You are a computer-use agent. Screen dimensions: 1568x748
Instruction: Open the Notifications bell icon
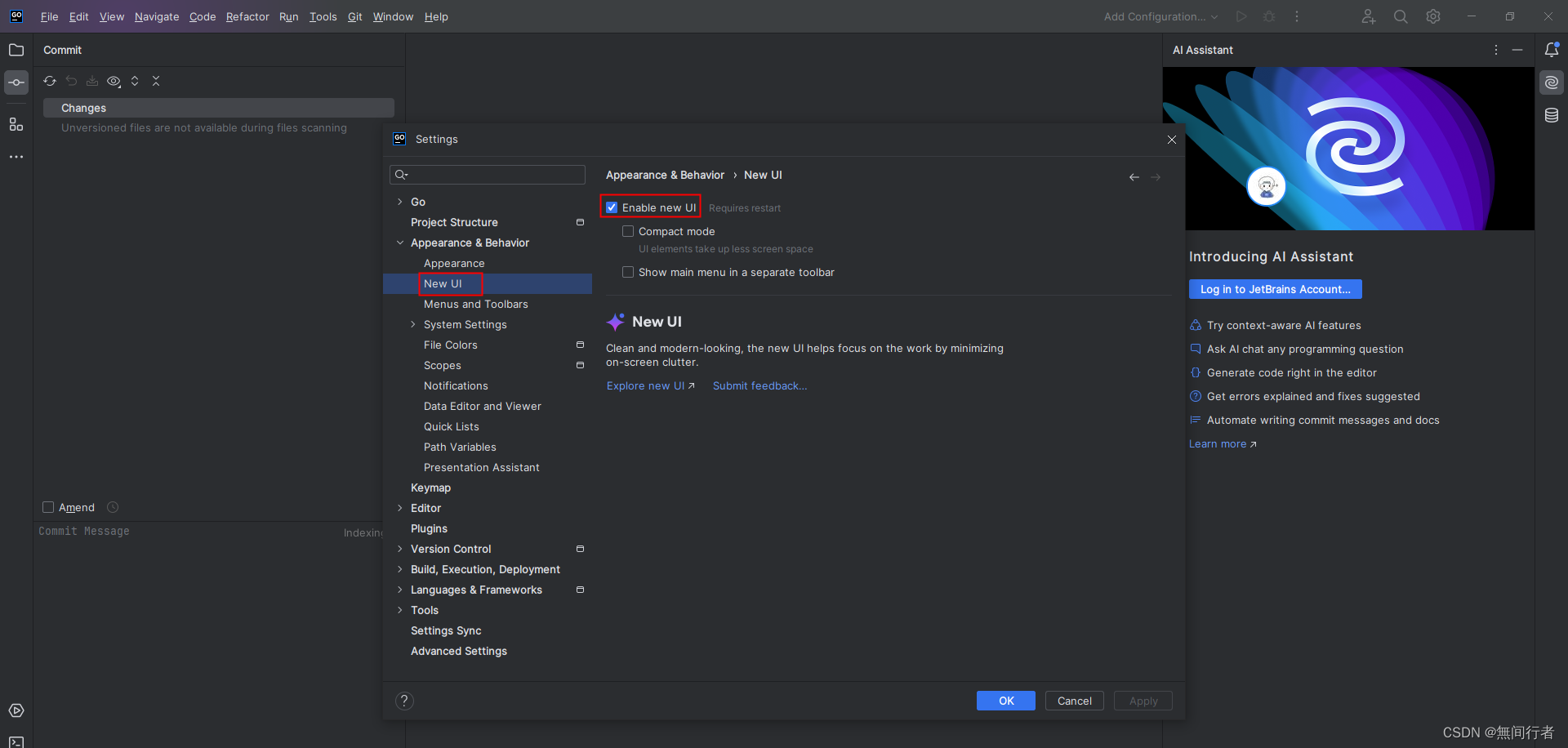[1552, 50]
